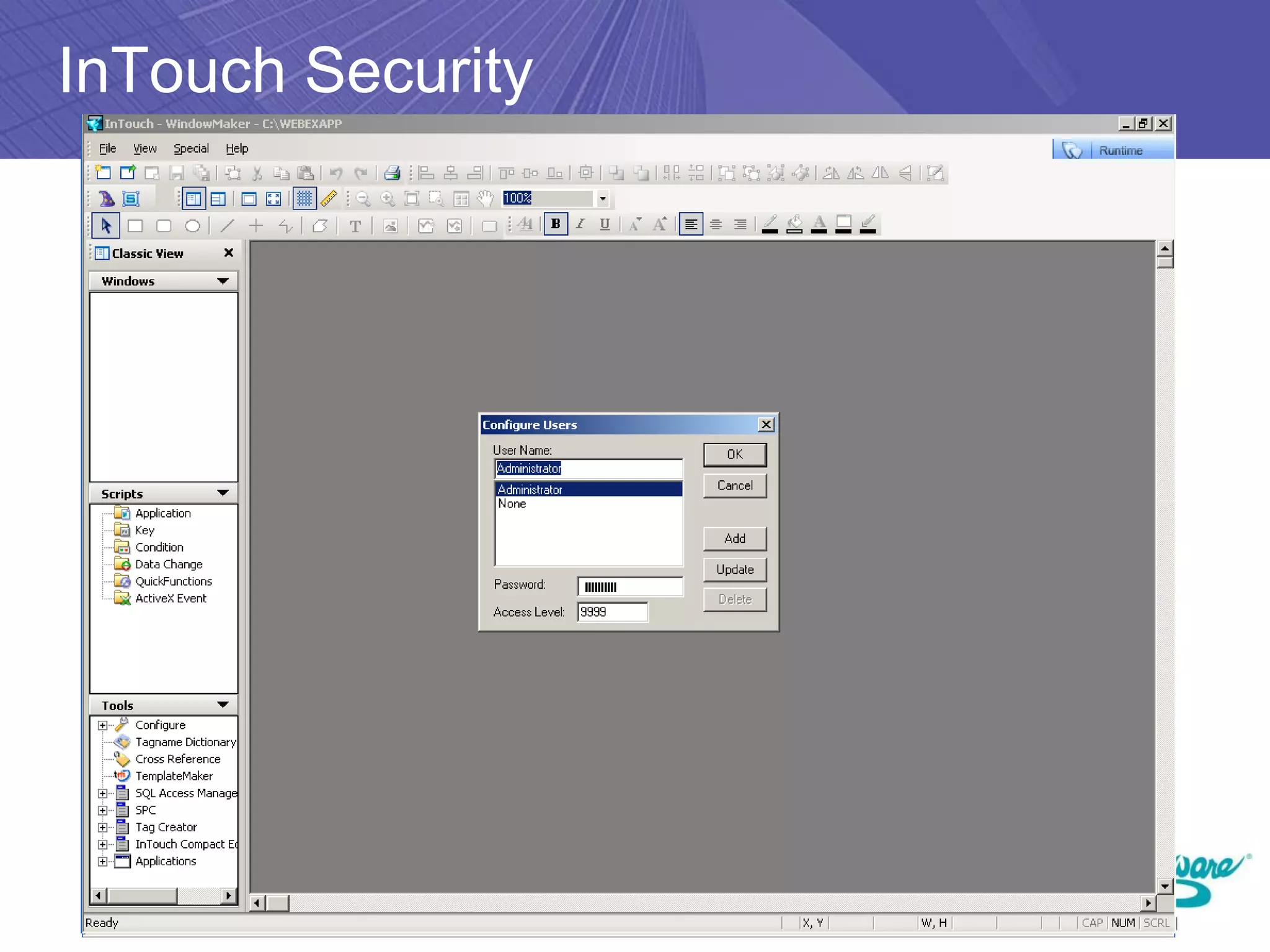Collapse the Windows panel header arrow
Screen dimensions: 1270x952
pos(223,281)
